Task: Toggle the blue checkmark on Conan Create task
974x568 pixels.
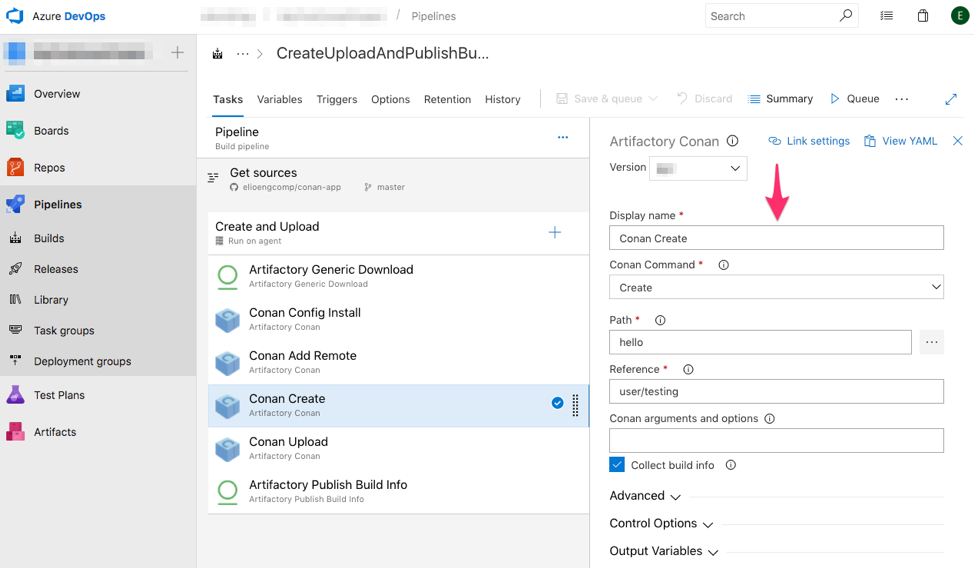Action: (557, 404)
